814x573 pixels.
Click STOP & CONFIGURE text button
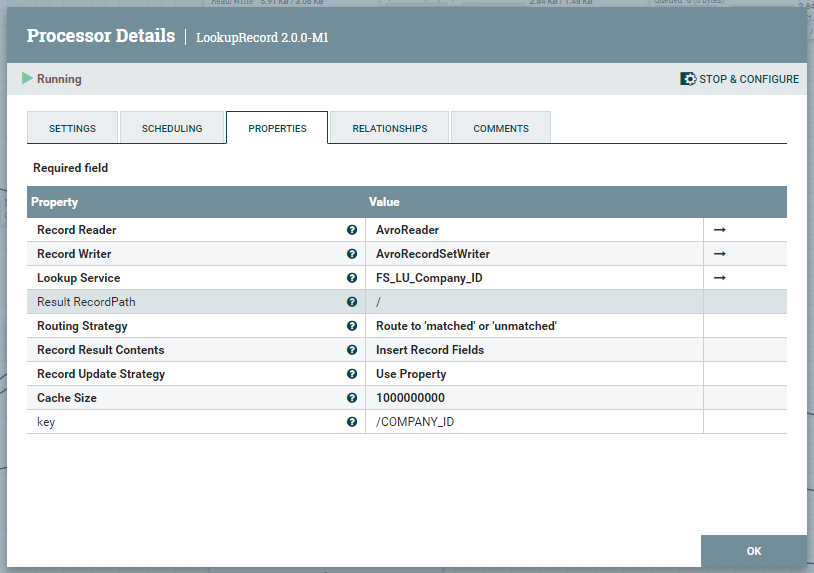click(749, 79)
